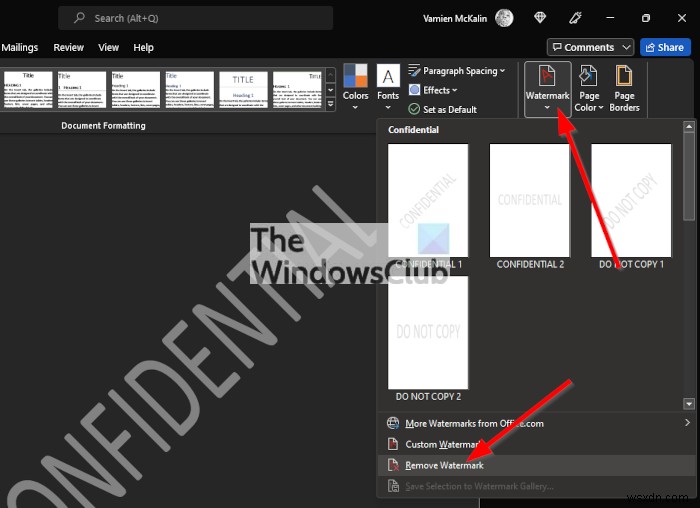Choose Remove Watermark
Viewport: 700px width, 508px height.
tap(535, 465)
